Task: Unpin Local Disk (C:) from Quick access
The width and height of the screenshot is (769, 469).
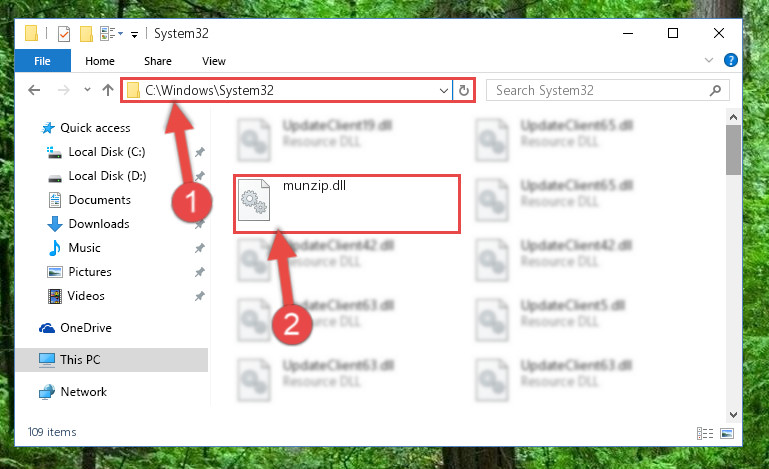Action: pyautogui.click(x=200, y=152)
